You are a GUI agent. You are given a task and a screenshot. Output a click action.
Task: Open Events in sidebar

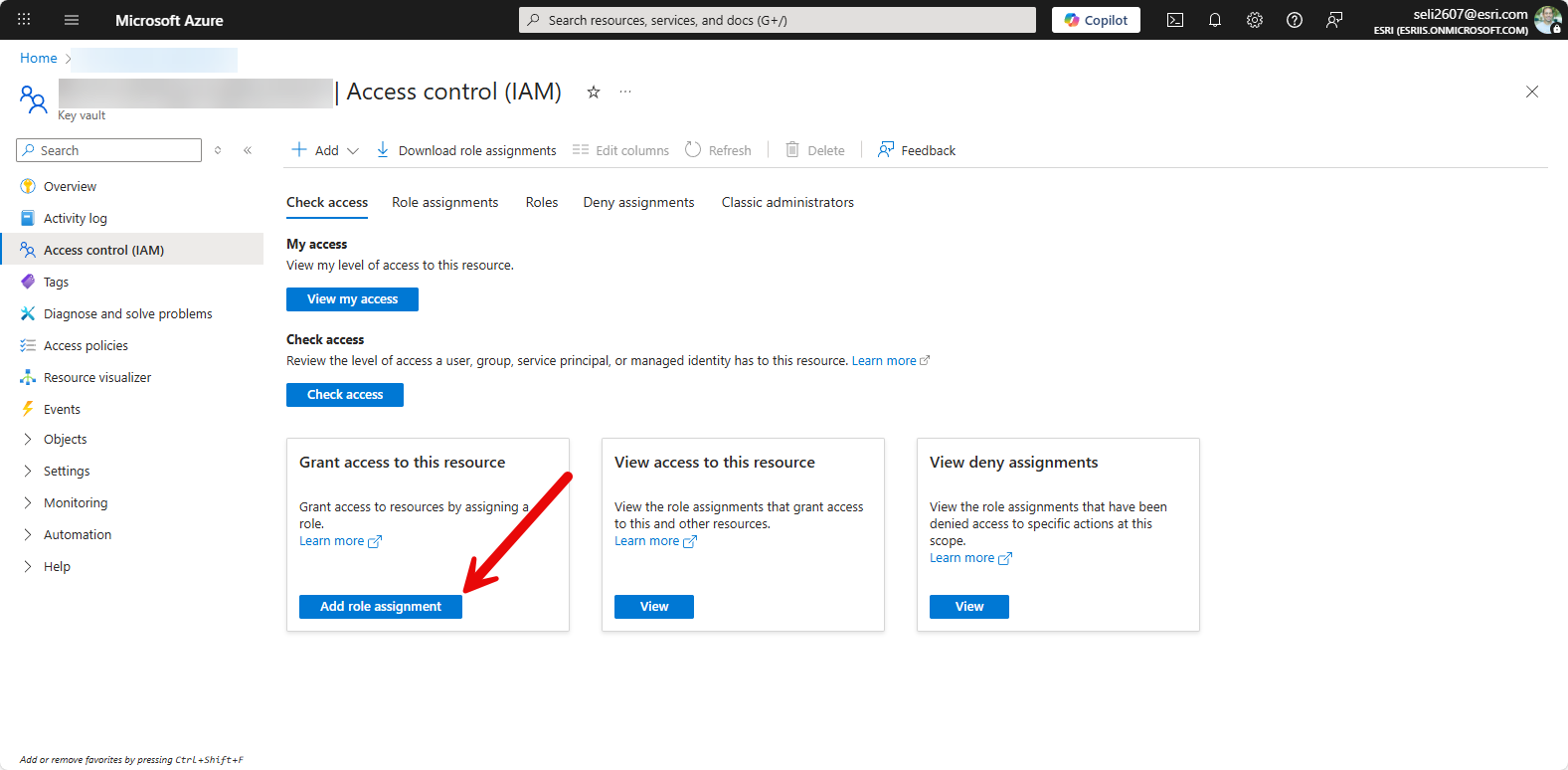132,409
